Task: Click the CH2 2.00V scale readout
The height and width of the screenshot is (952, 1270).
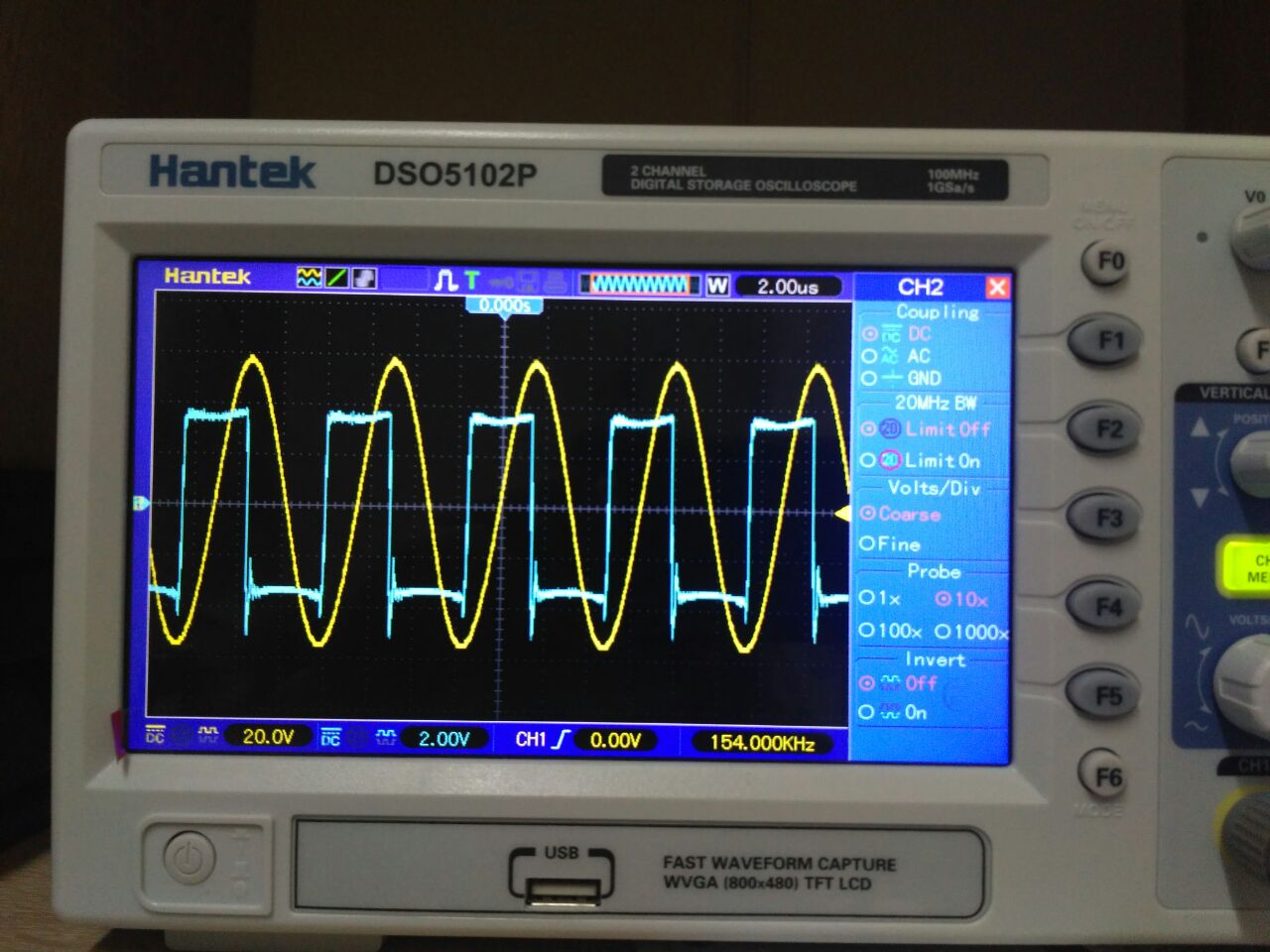Action: tap(444, 738)
